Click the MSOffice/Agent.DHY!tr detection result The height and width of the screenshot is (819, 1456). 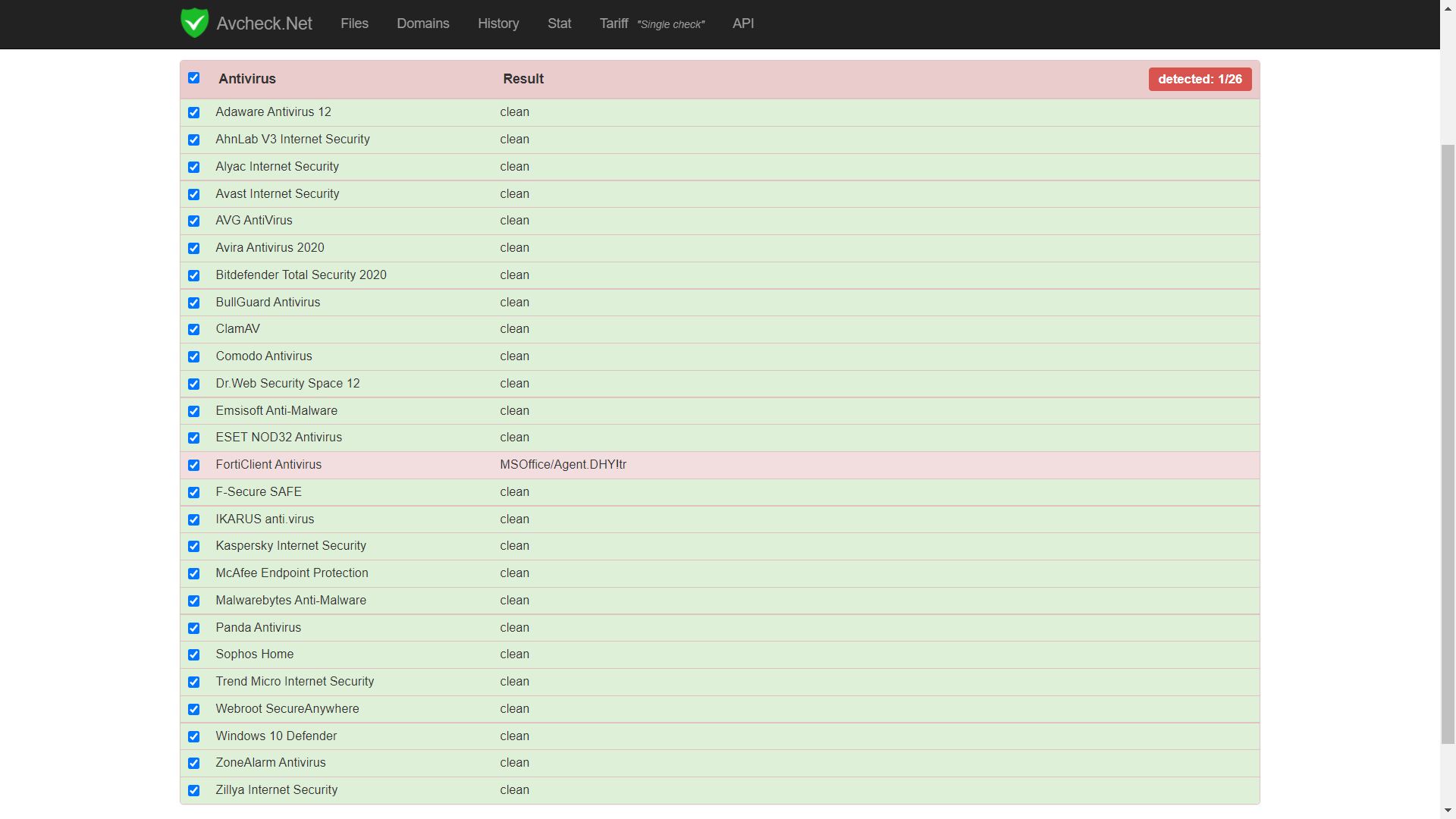point(563,465)
